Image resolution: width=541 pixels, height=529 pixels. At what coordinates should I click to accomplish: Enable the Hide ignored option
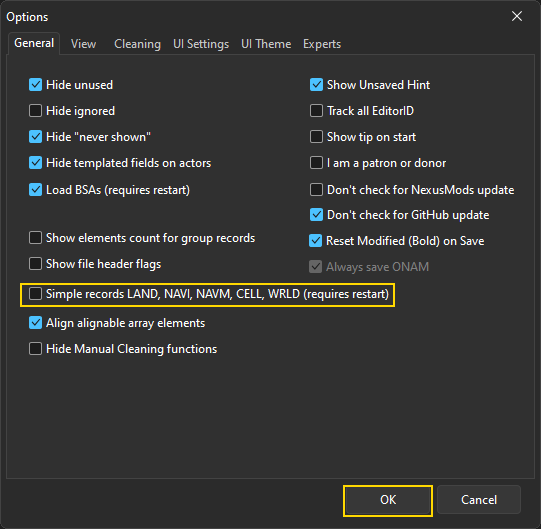[x=36, y=111]
